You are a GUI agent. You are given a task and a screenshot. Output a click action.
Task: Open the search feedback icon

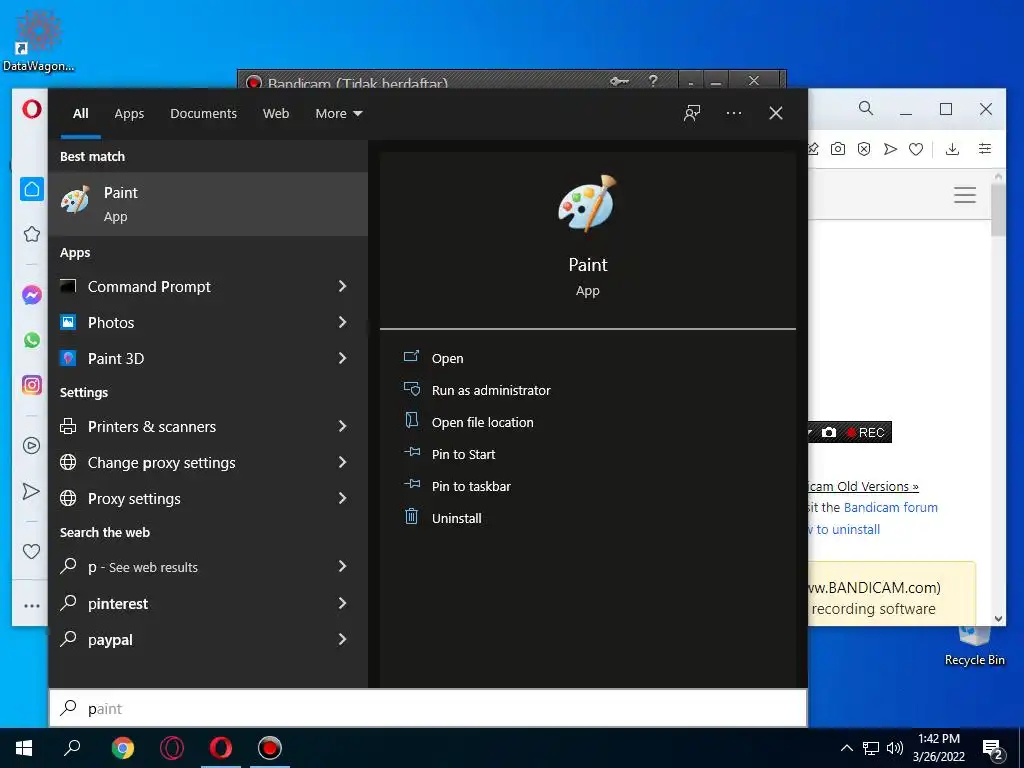pyautogui.click(x=692, y=113)
